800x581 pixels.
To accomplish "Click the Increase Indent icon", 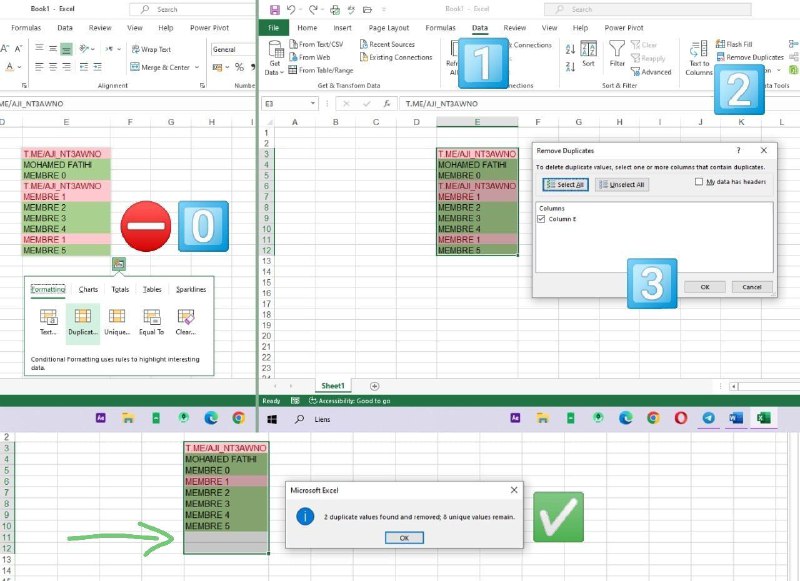I will 97,67.
